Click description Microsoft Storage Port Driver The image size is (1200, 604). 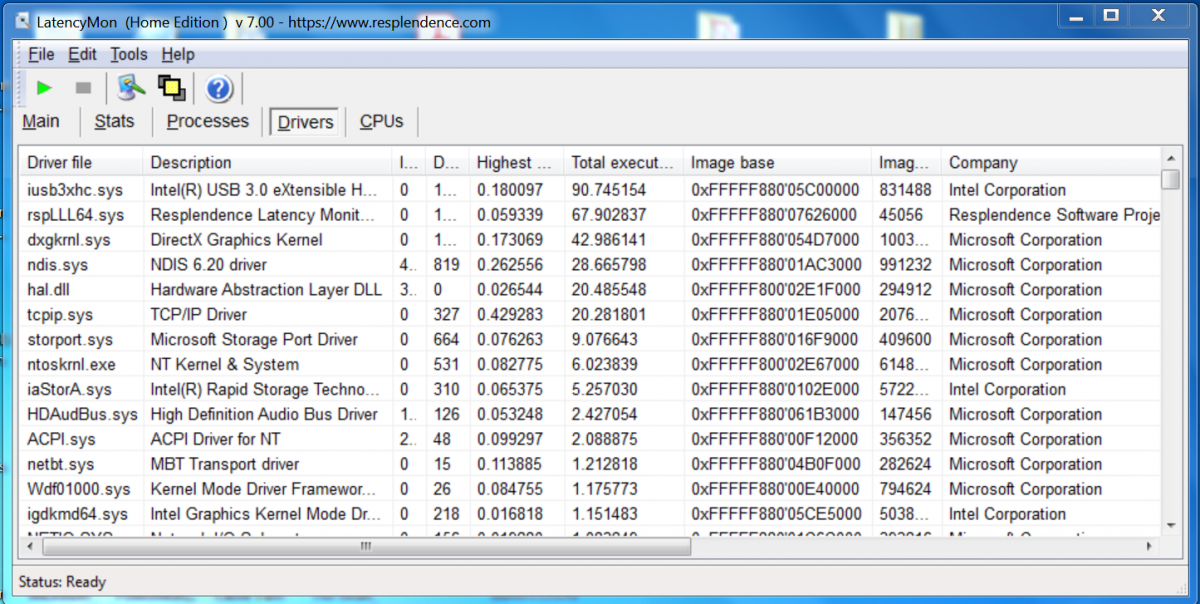(254, 340)
